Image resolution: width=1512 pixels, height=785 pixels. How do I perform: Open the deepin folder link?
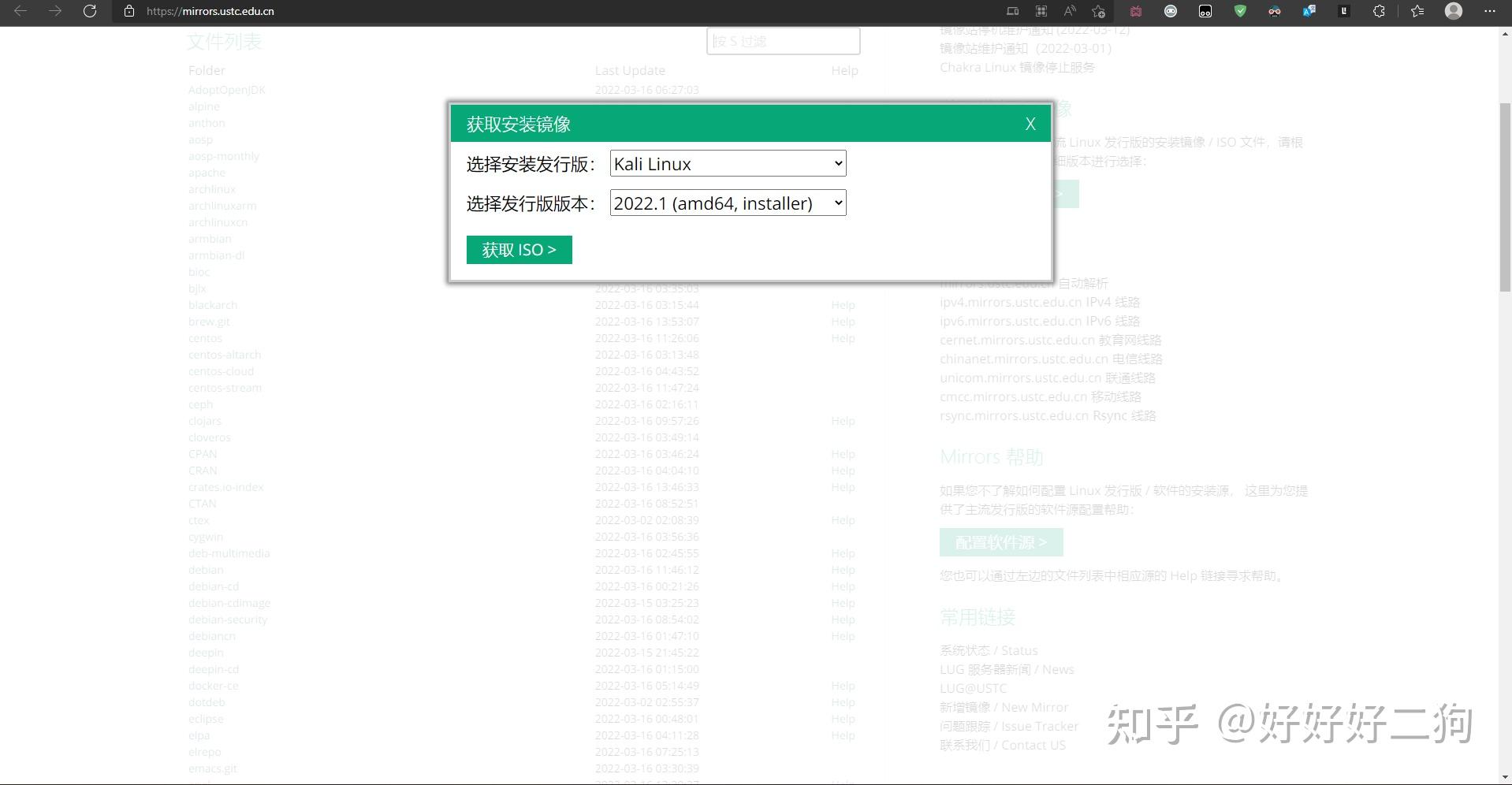tap(206, 653)
